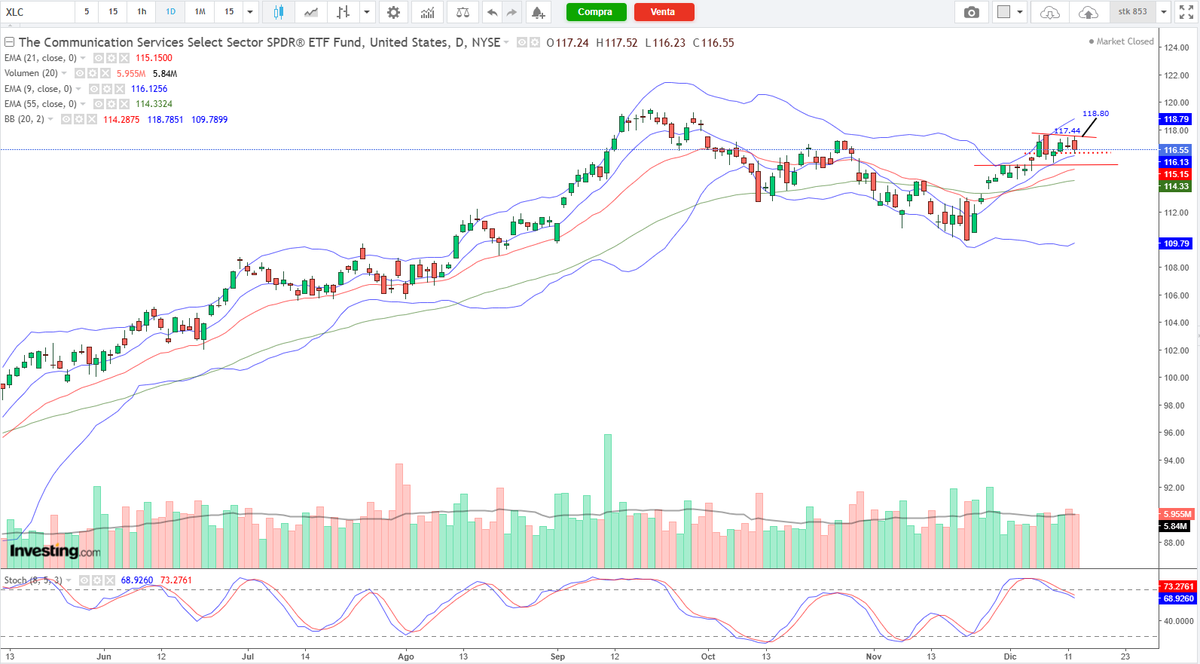Open Stoch indicator settings gear

[x=97, y=580]
